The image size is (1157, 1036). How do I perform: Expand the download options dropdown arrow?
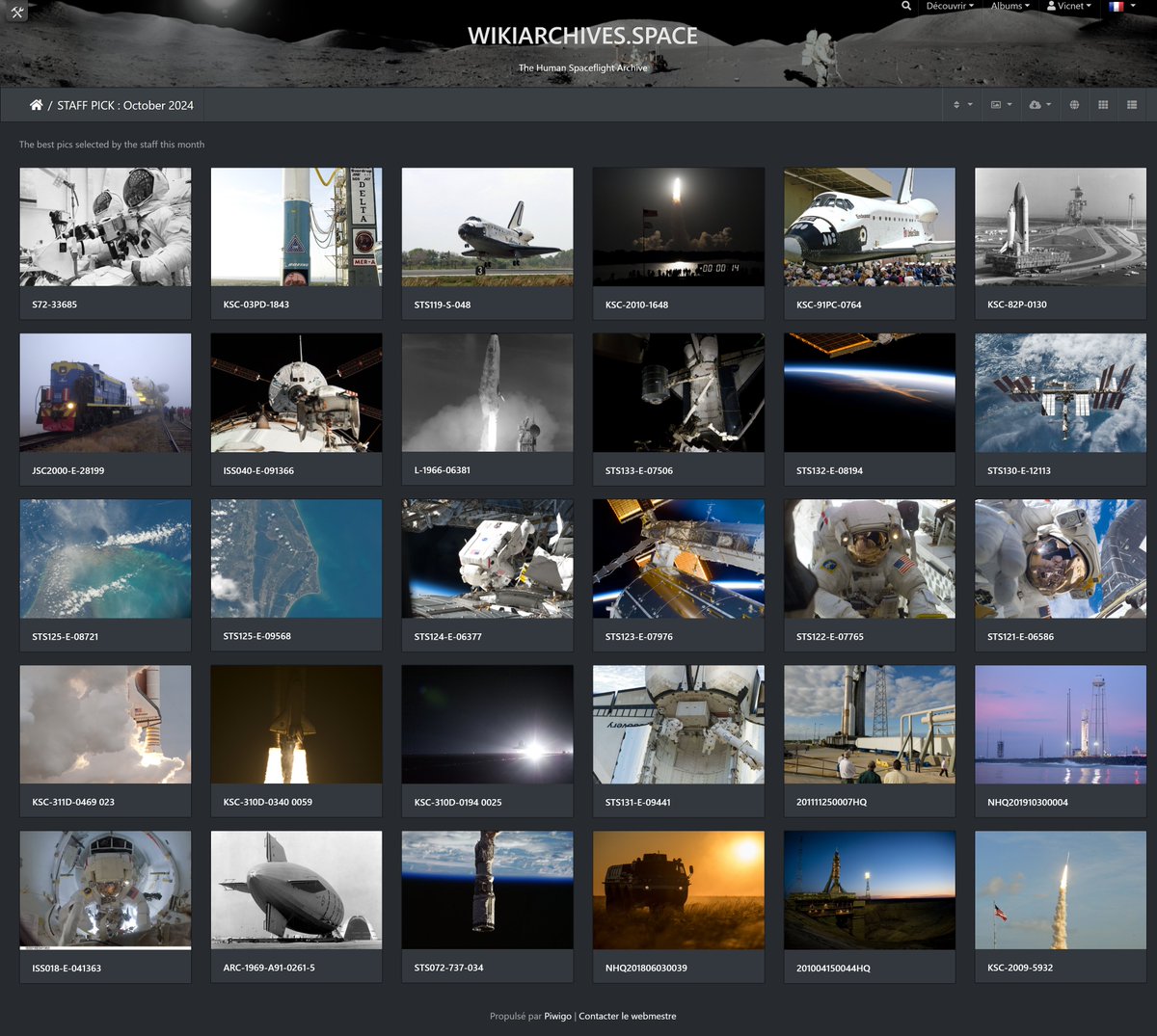pyautogui.click(x=1048, y=104)
